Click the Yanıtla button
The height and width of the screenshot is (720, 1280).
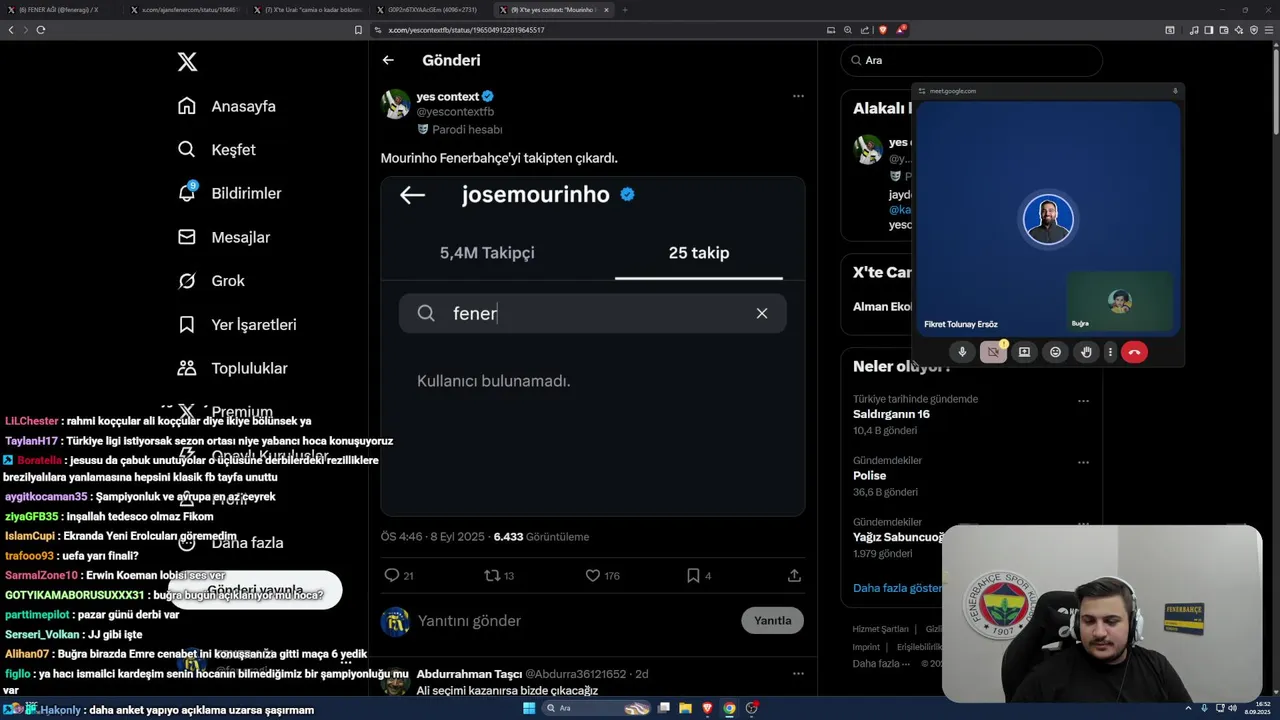click(772, 620)
